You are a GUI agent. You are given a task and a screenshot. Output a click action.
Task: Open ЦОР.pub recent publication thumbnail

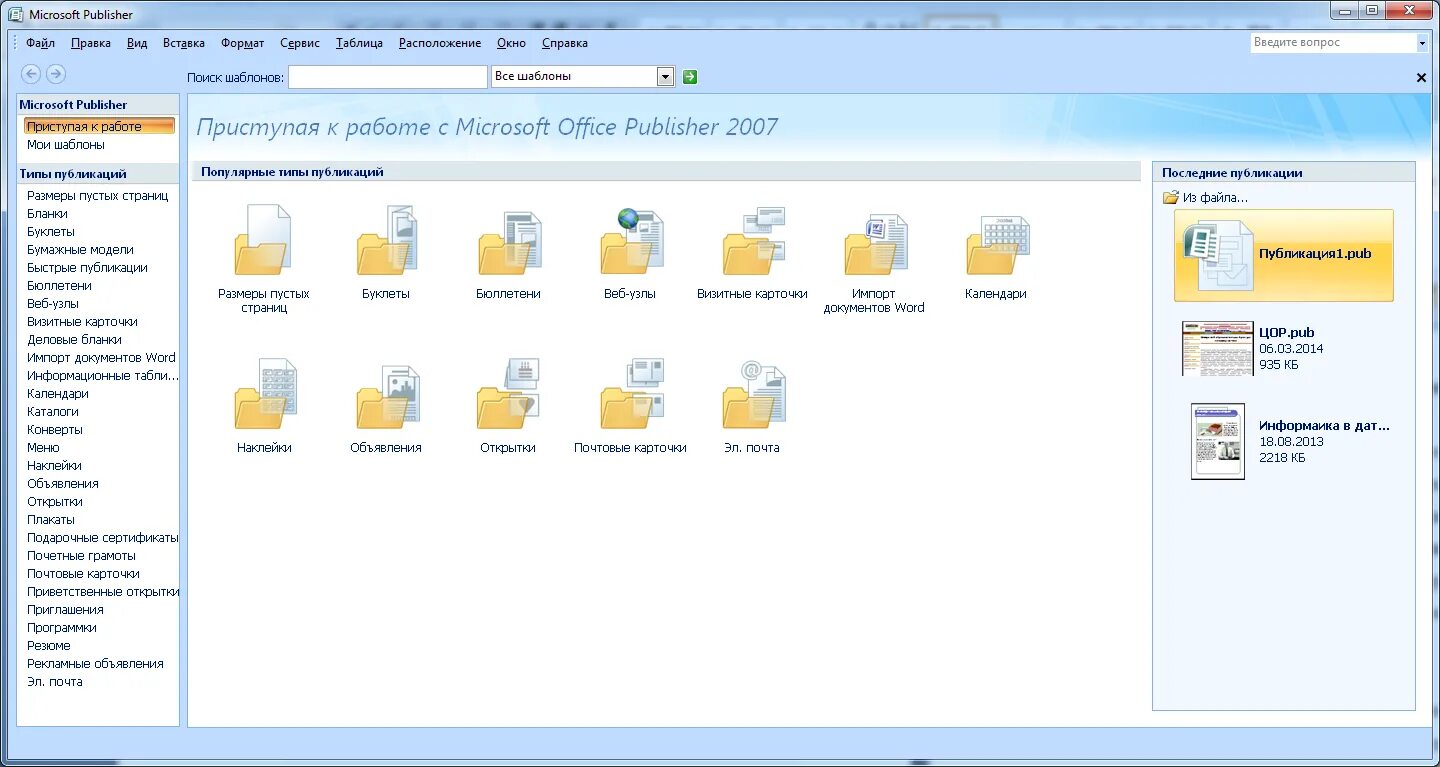(1217, 348)
